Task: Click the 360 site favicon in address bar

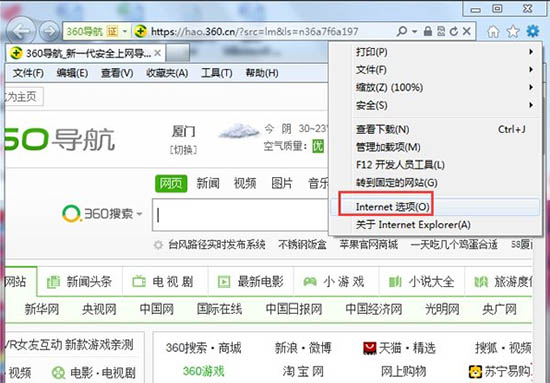Action: click(141, 32)
